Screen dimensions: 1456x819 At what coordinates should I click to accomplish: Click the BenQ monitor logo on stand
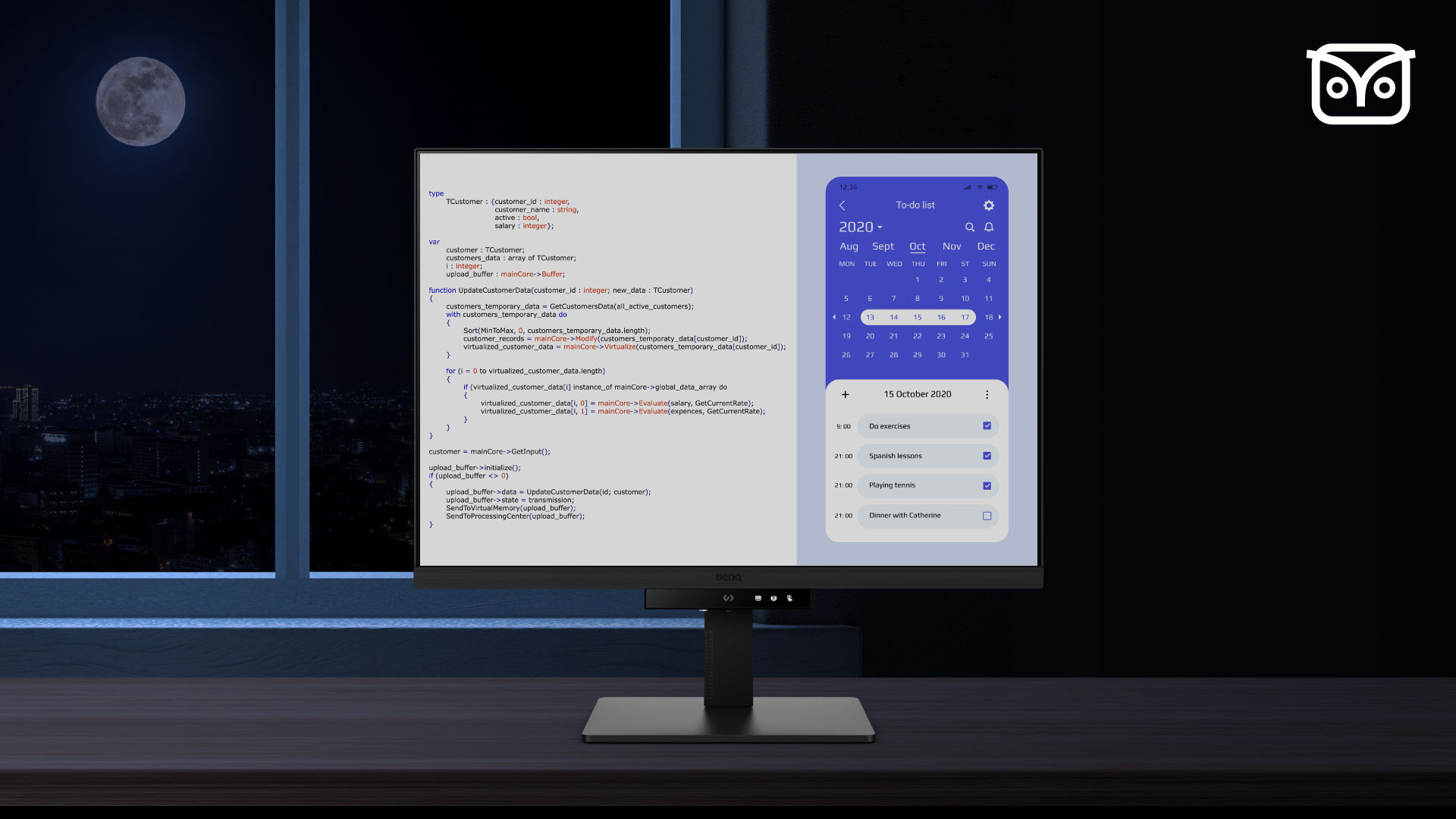[727, 575]
